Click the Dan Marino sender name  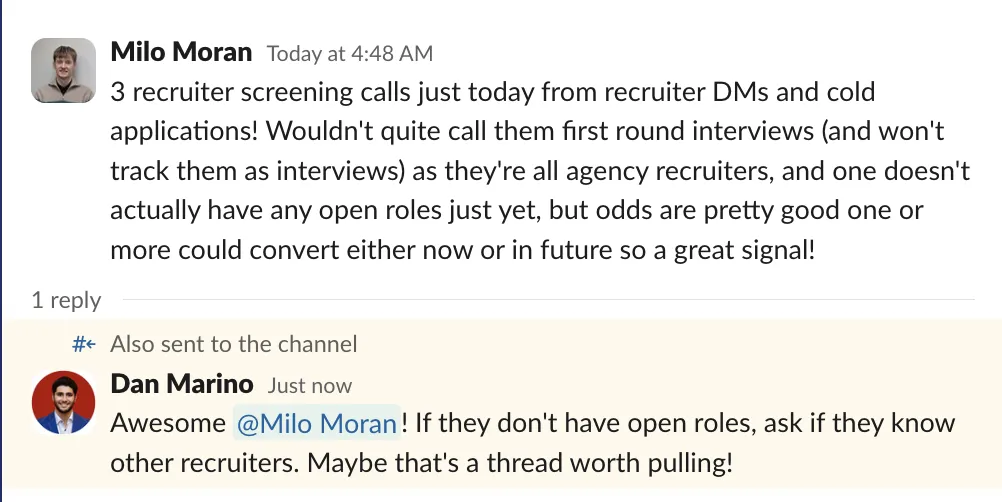pos(181,384)
